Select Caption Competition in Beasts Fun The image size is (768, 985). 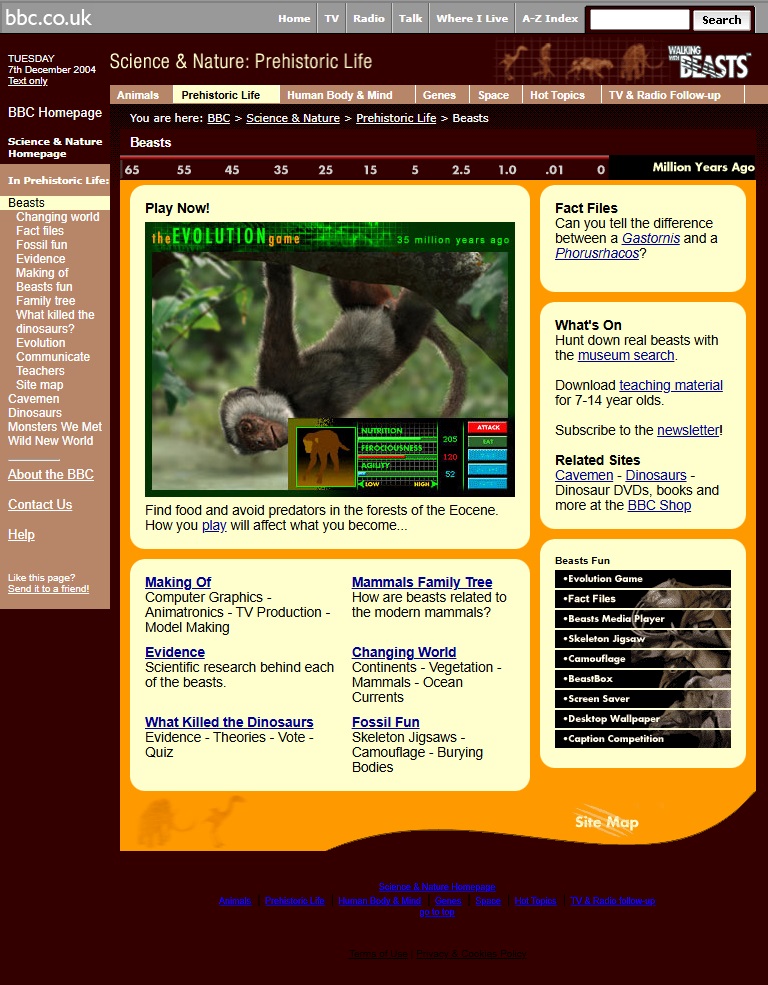pyautogui.click(x=642, y=739)
